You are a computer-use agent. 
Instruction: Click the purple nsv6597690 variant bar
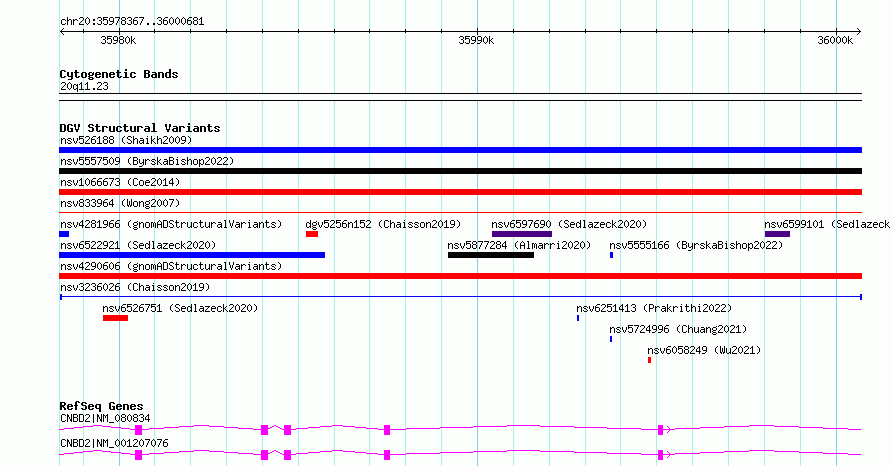tap(522, 234)
